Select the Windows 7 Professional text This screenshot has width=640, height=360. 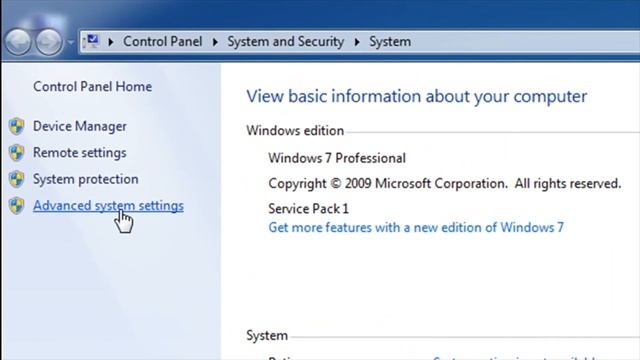pos(337,158)
